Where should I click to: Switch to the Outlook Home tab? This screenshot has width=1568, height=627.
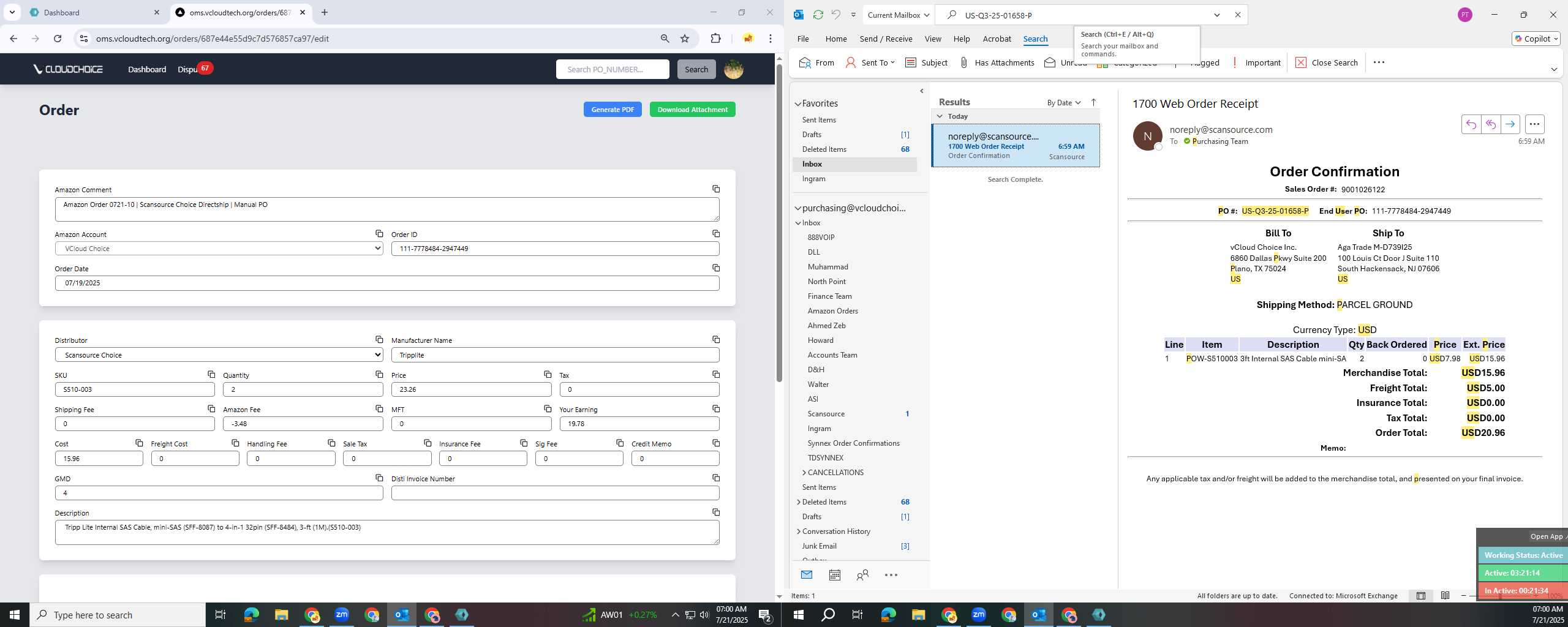click(835, 39)
